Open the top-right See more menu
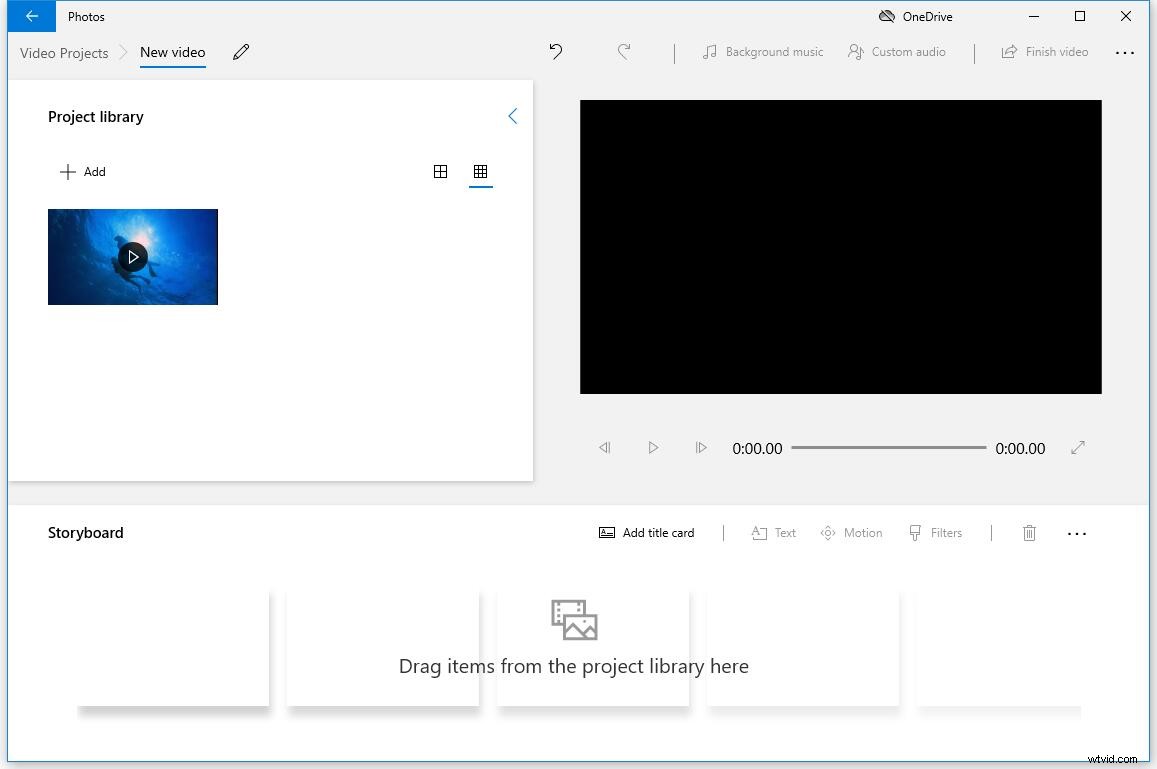Image resolution: width=1157 pixels, height=769 pixels. coord(1126,52)
